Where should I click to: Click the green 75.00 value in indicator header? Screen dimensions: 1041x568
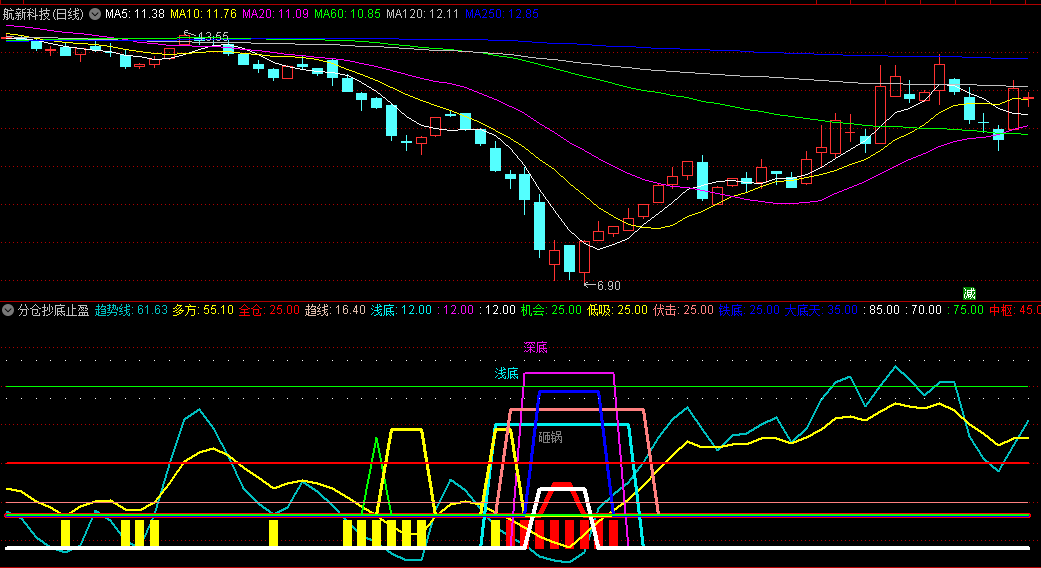(964, 310)
